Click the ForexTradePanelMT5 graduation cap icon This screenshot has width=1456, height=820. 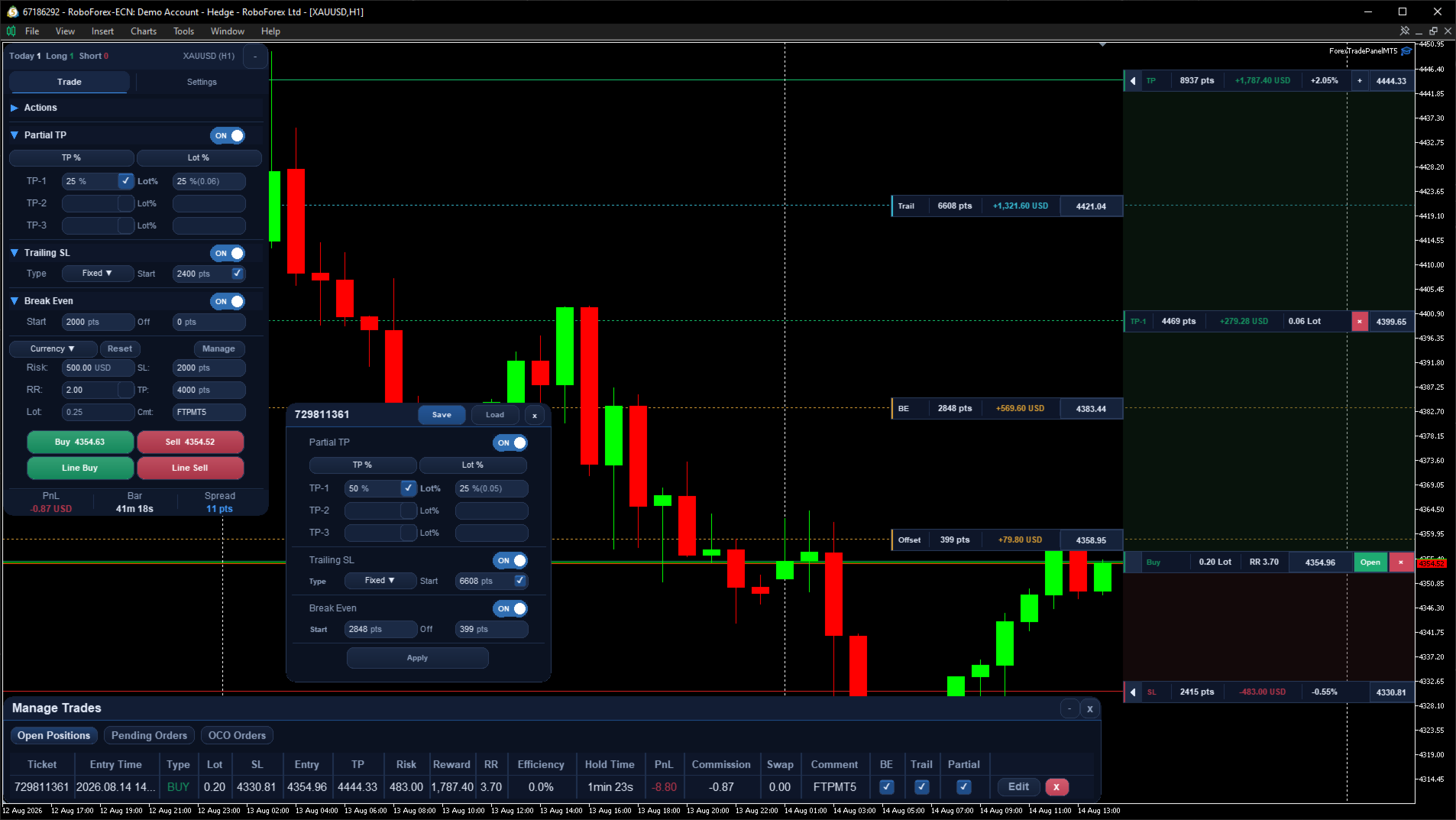pos(1406,51)
